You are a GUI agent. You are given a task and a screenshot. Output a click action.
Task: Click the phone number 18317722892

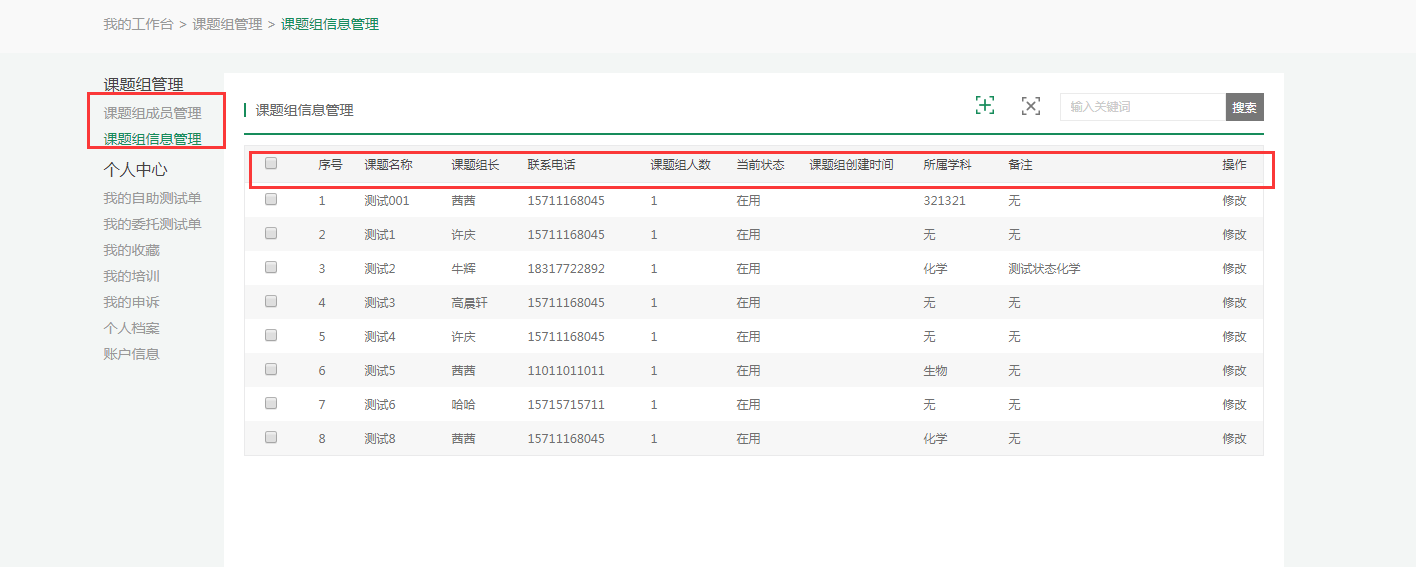pyautogui.click(x=566, y=269)
